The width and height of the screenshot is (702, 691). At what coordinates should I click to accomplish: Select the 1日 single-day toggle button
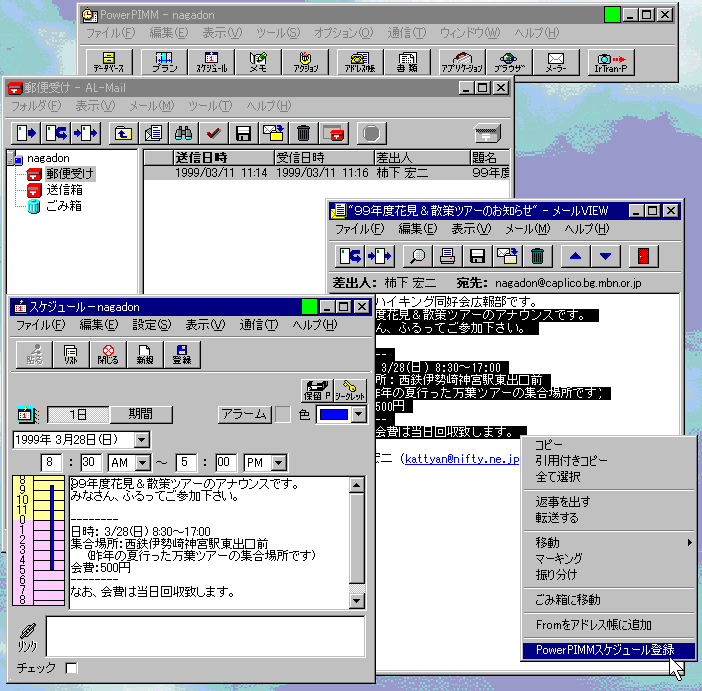pos(78,414)
